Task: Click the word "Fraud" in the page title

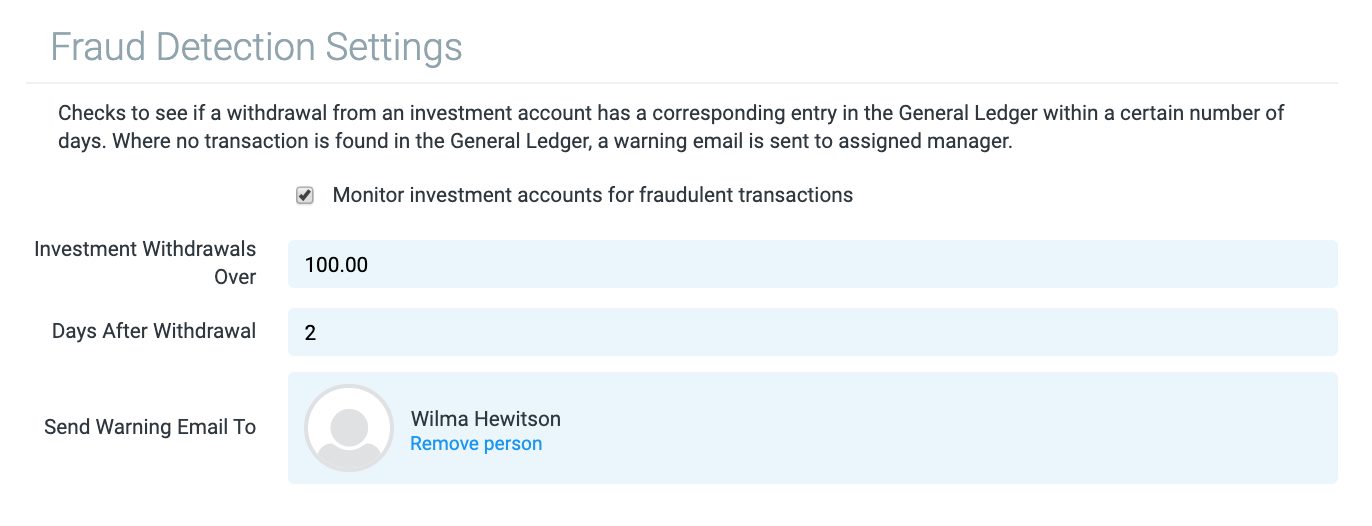Action: tap(96, 47)
